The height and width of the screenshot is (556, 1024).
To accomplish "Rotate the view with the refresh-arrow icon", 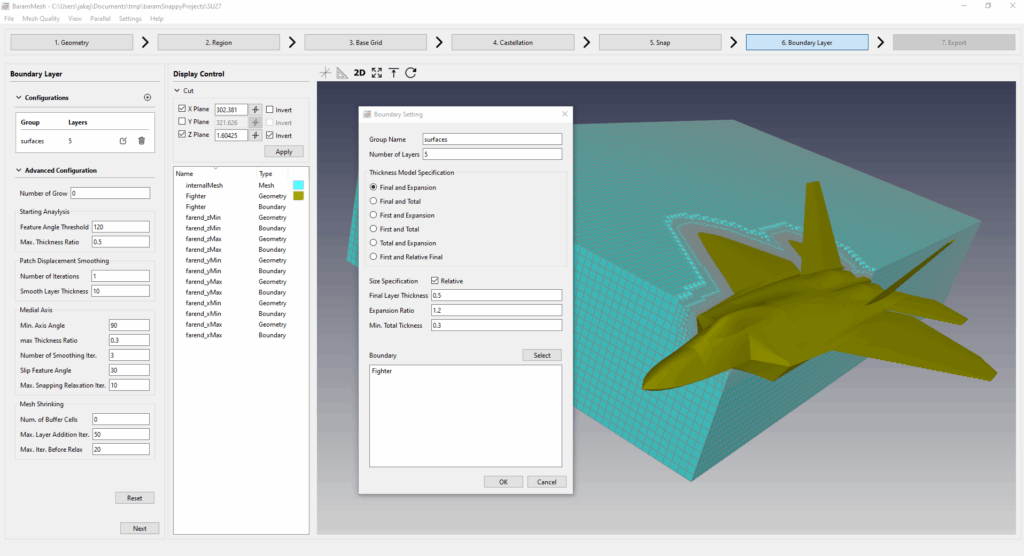I will 410,73.
